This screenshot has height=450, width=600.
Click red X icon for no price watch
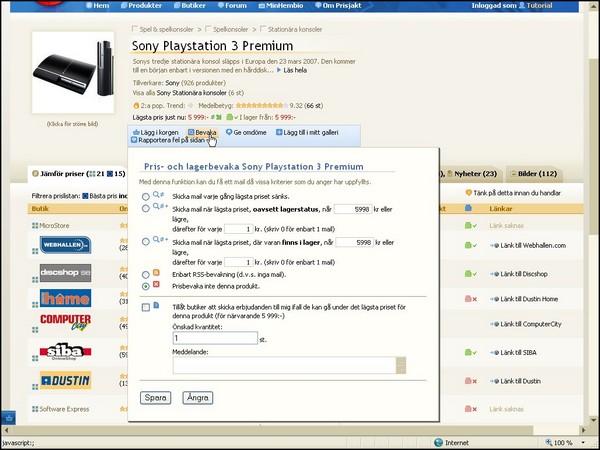pos(156,284)
